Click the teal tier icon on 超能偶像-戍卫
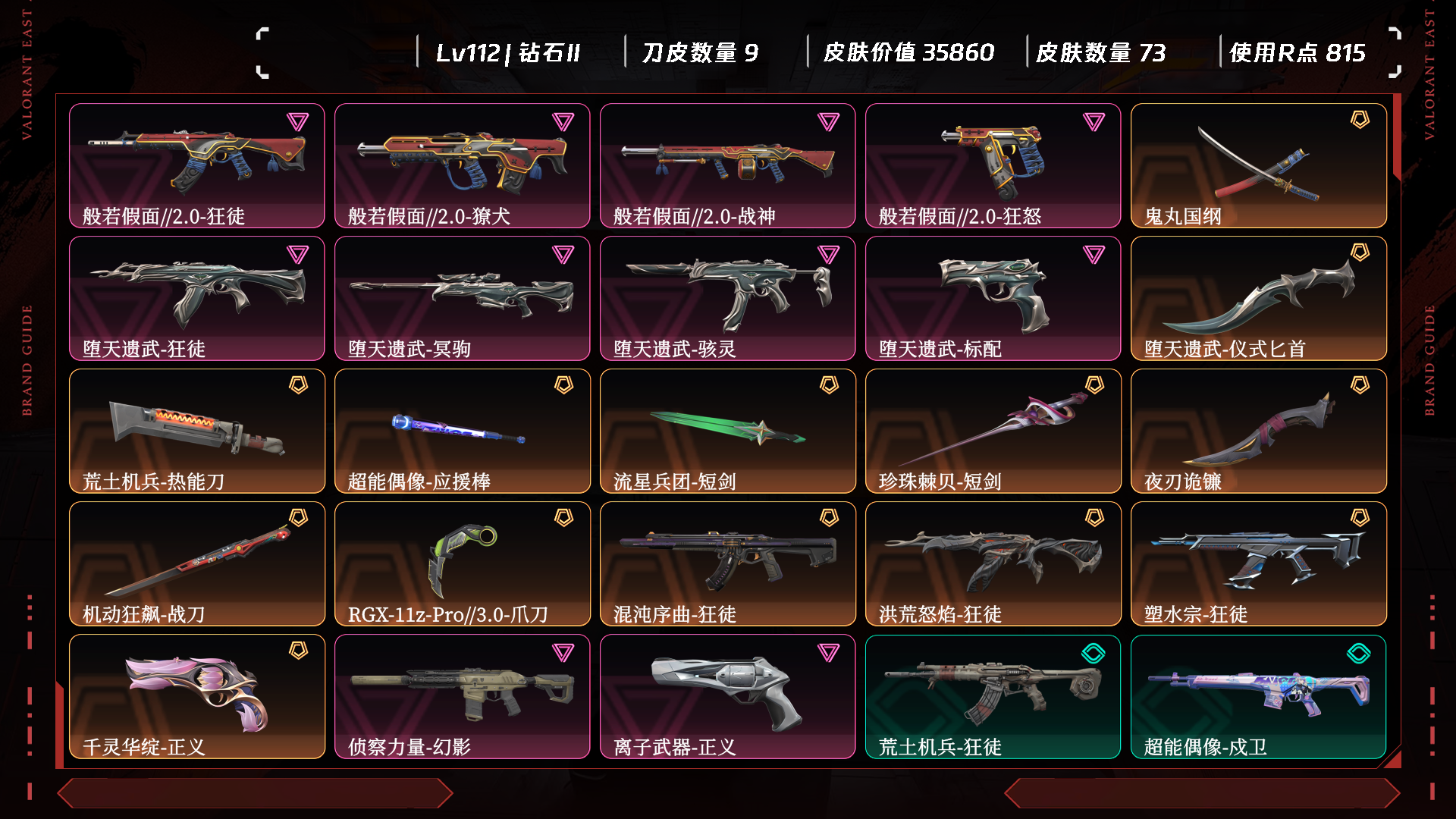This screenshot has width=1456, height=819. [1359, 652]
